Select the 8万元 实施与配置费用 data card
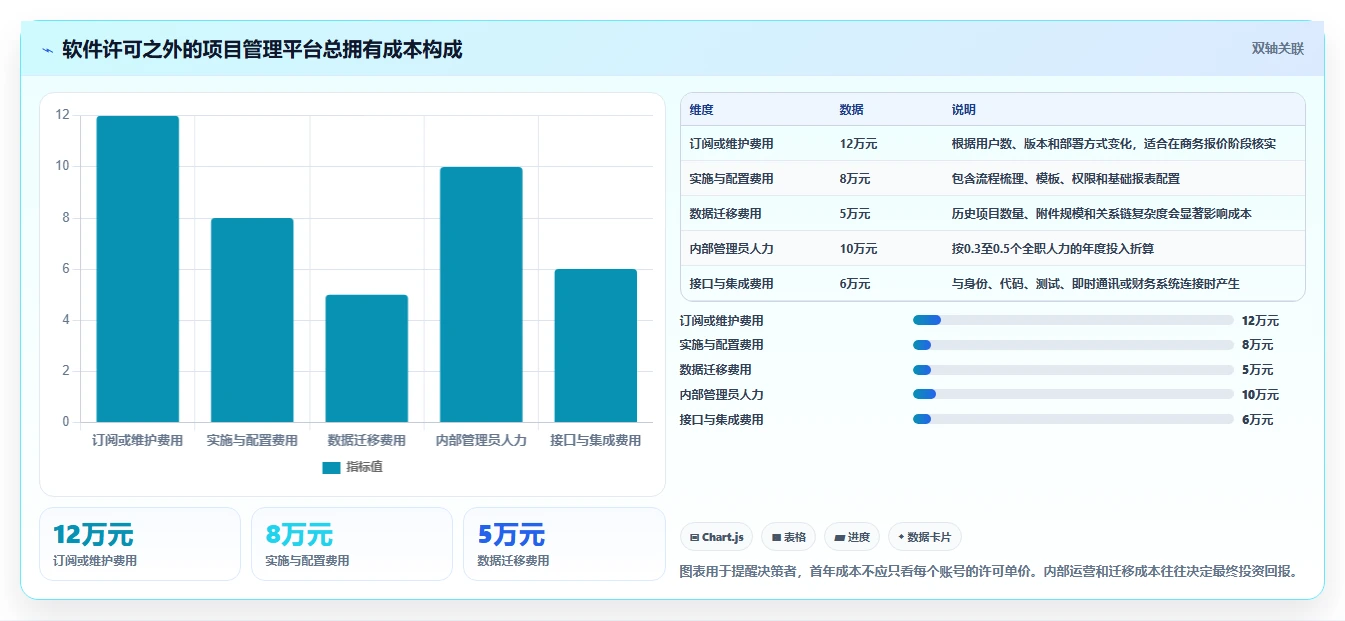This screenshot has width=1345, height=621. [x=352, y=544]
